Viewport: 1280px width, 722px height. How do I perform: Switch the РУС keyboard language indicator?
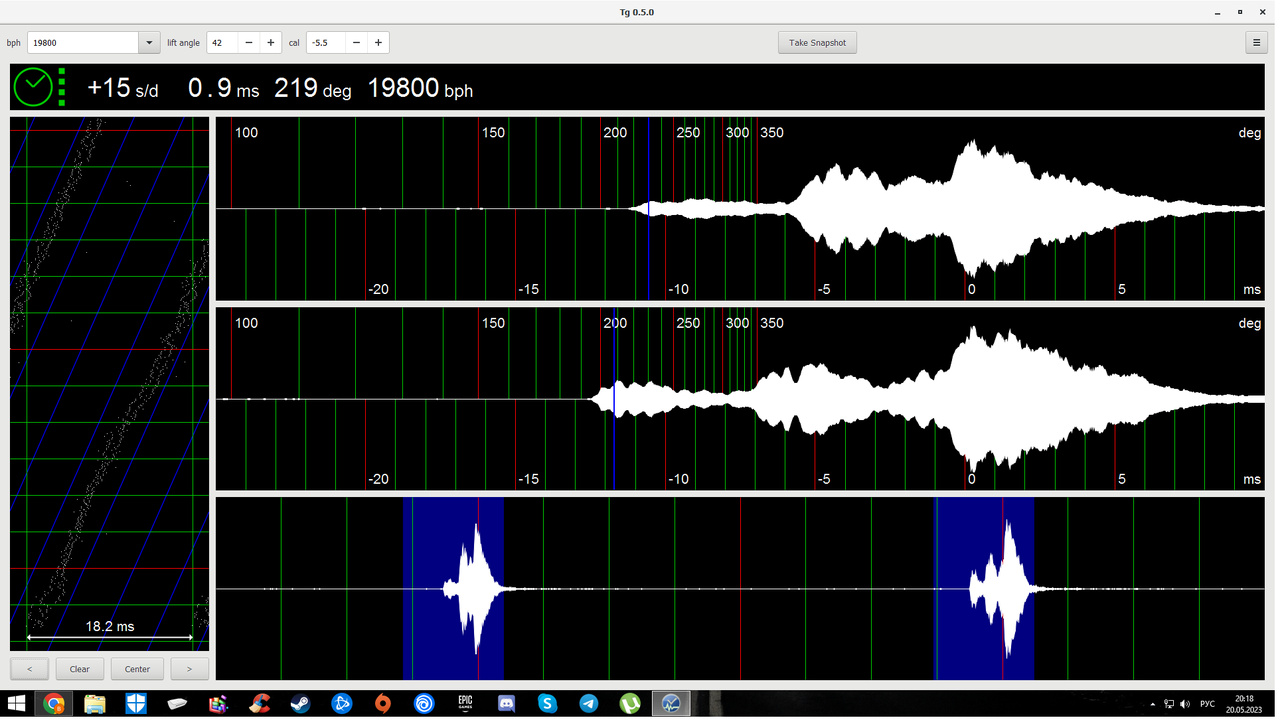pos(1208,705)
